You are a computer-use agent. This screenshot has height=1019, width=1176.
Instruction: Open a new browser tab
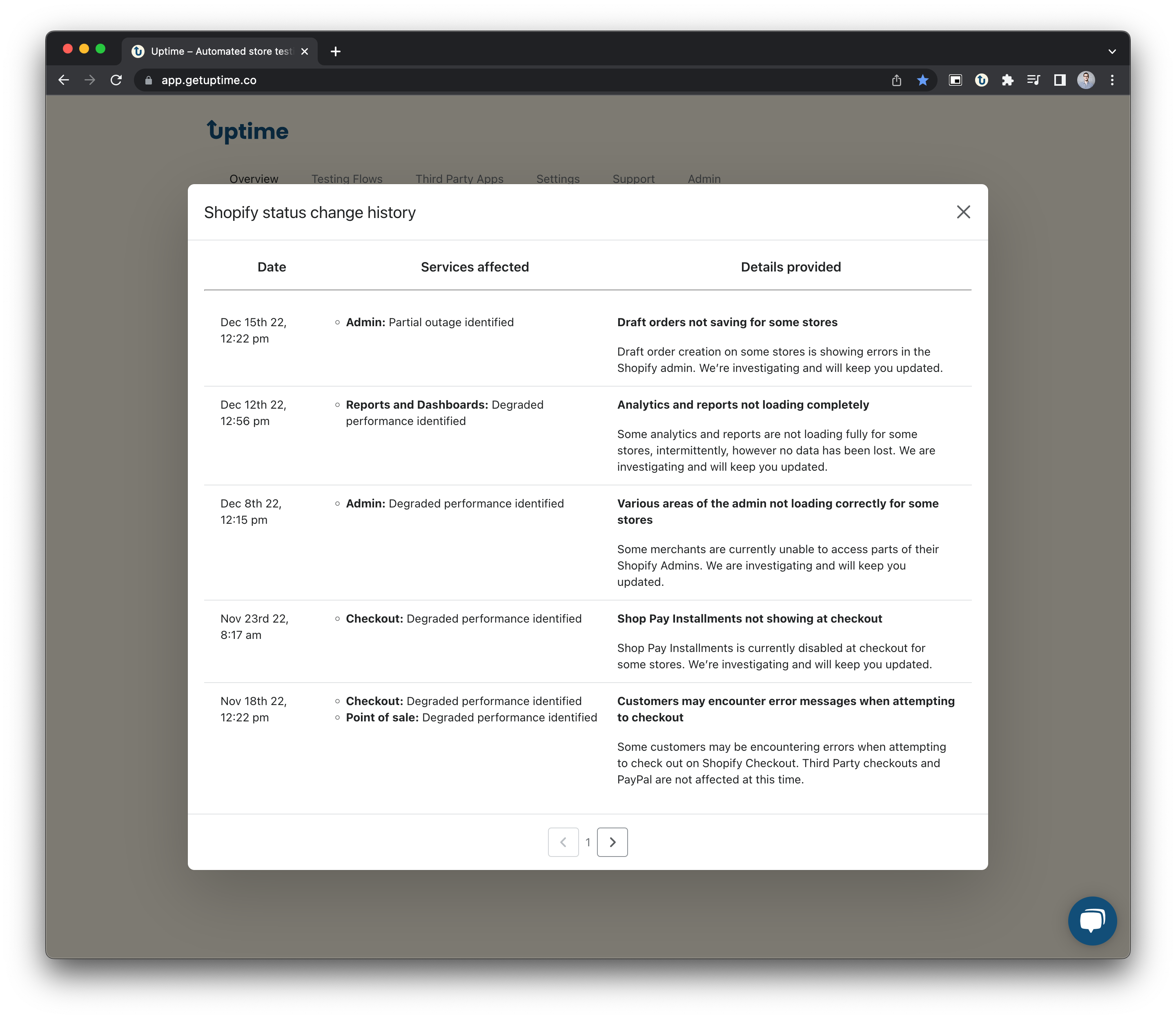[x=336, y=51]
